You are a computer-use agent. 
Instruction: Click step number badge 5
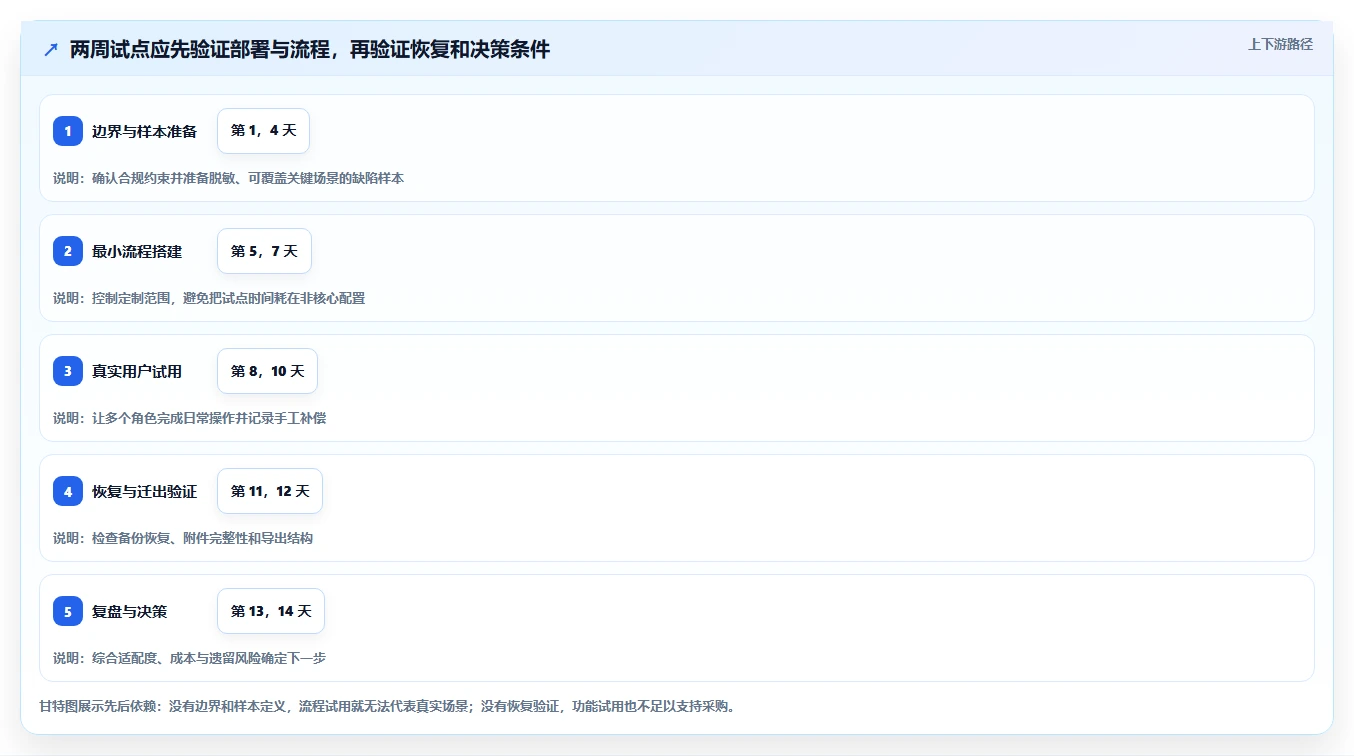tap(68, 611)
